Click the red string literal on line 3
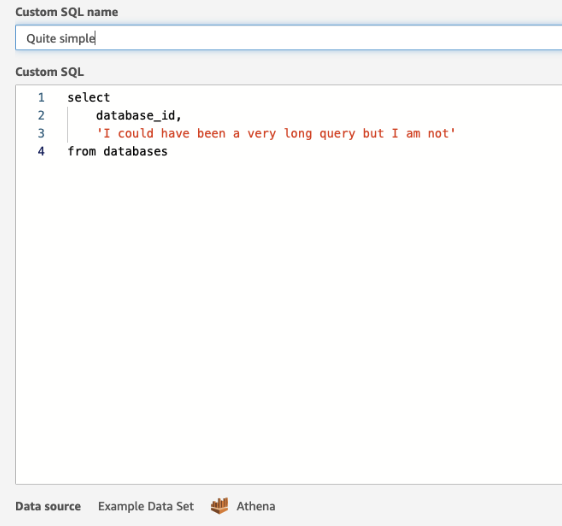Viewport: 562px width, 526px height. [x=276, y=133]
